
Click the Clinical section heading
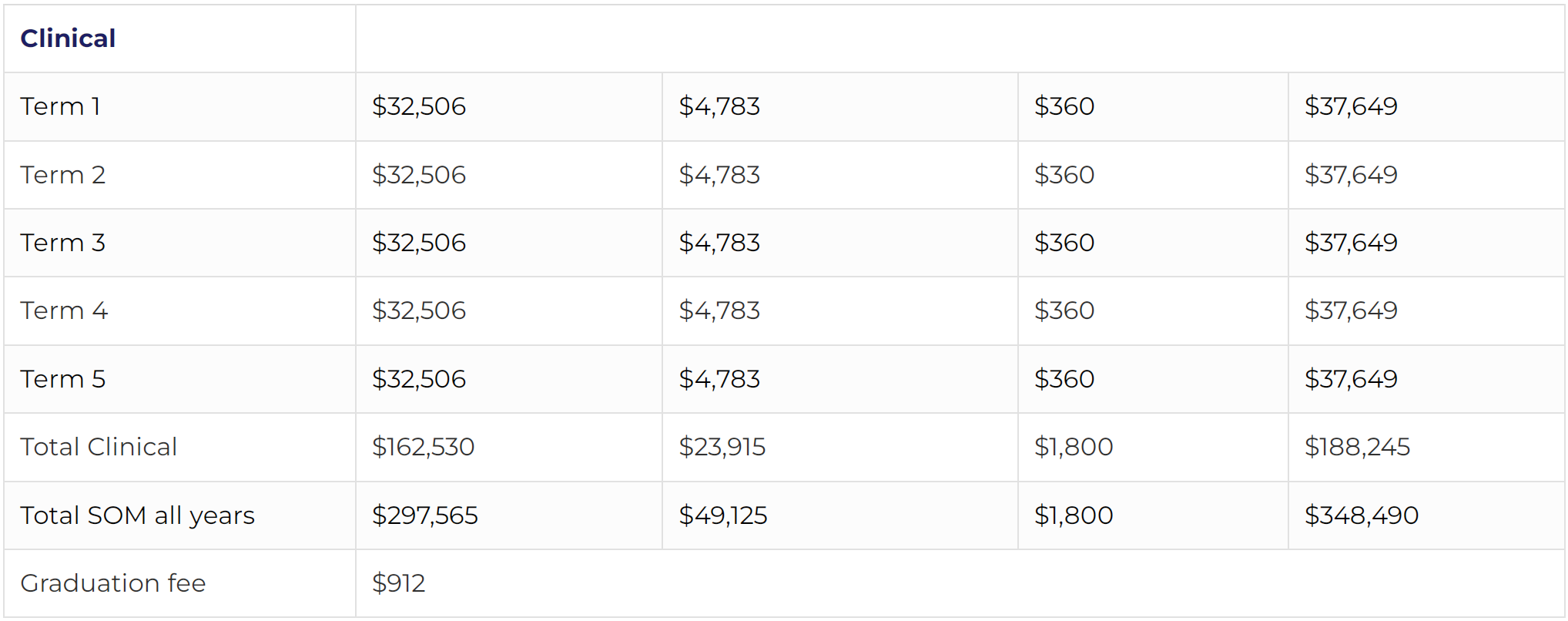coord(68,39)
